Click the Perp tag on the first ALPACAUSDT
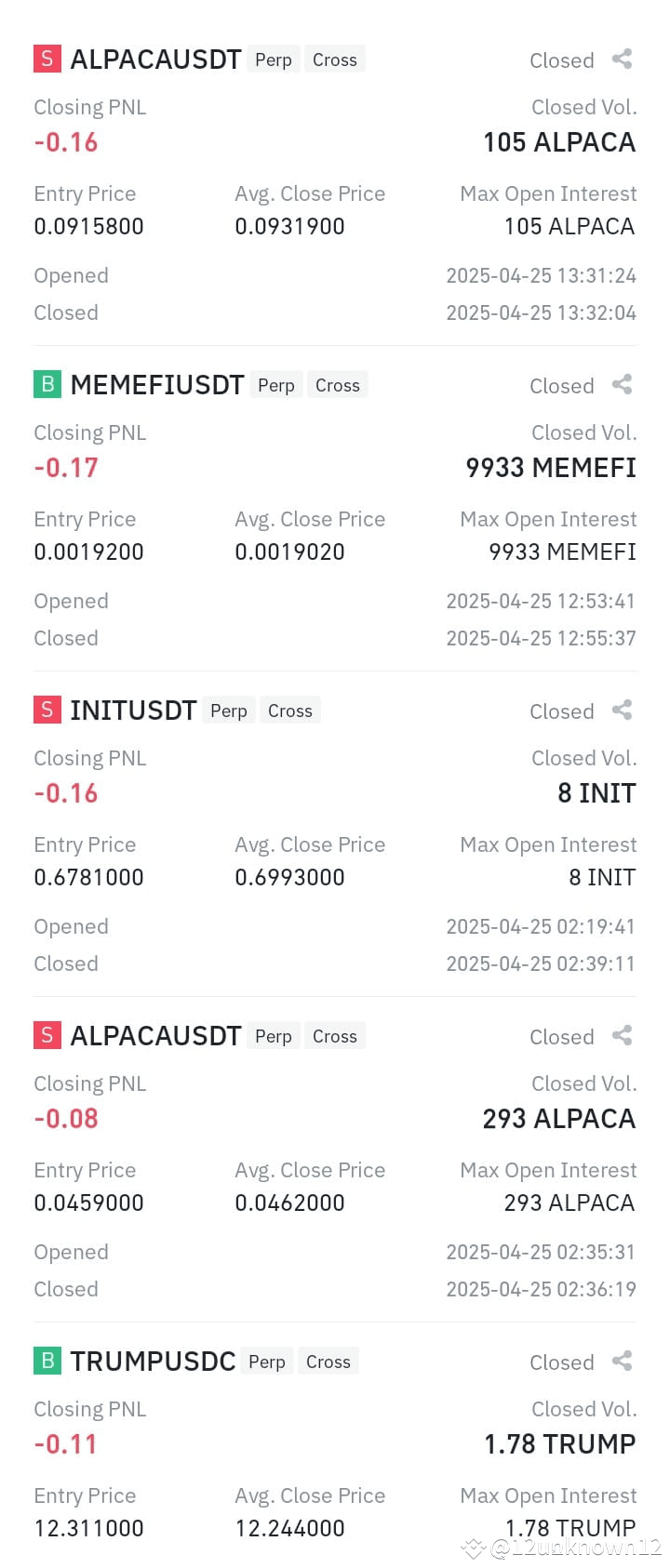 point(274,60)
